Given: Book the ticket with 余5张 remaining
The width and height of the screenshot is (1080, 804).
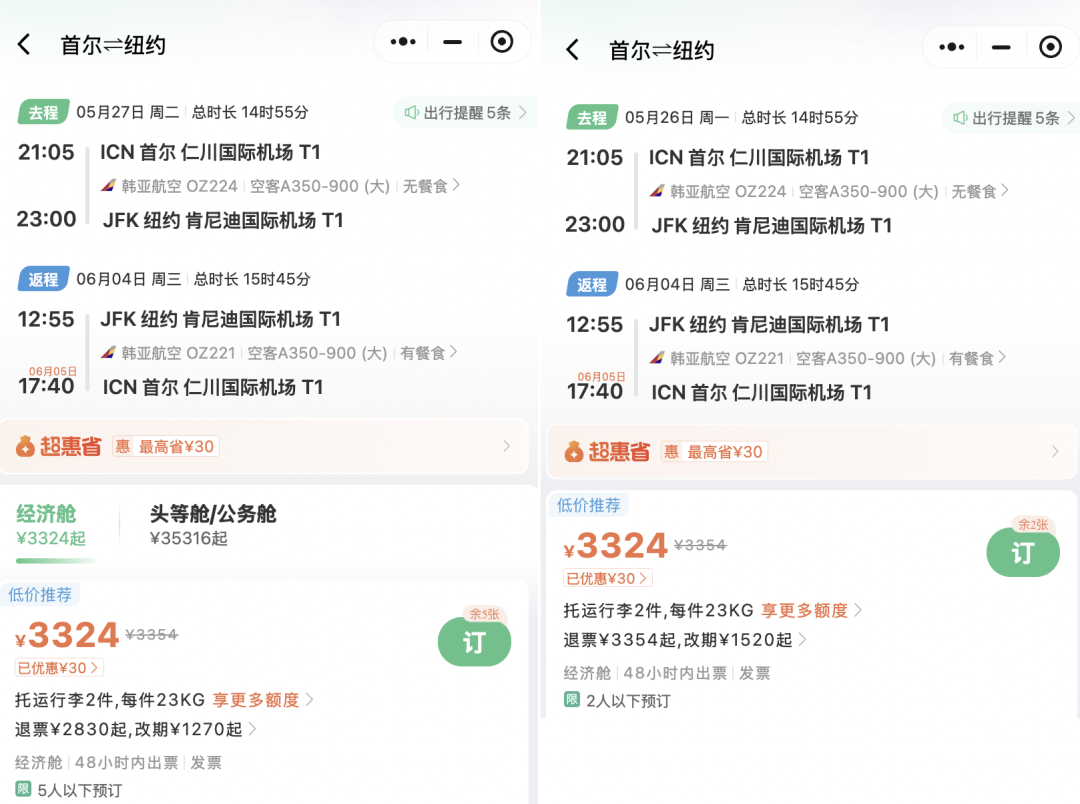Looking at the screenshot, I should click(475, 641).
